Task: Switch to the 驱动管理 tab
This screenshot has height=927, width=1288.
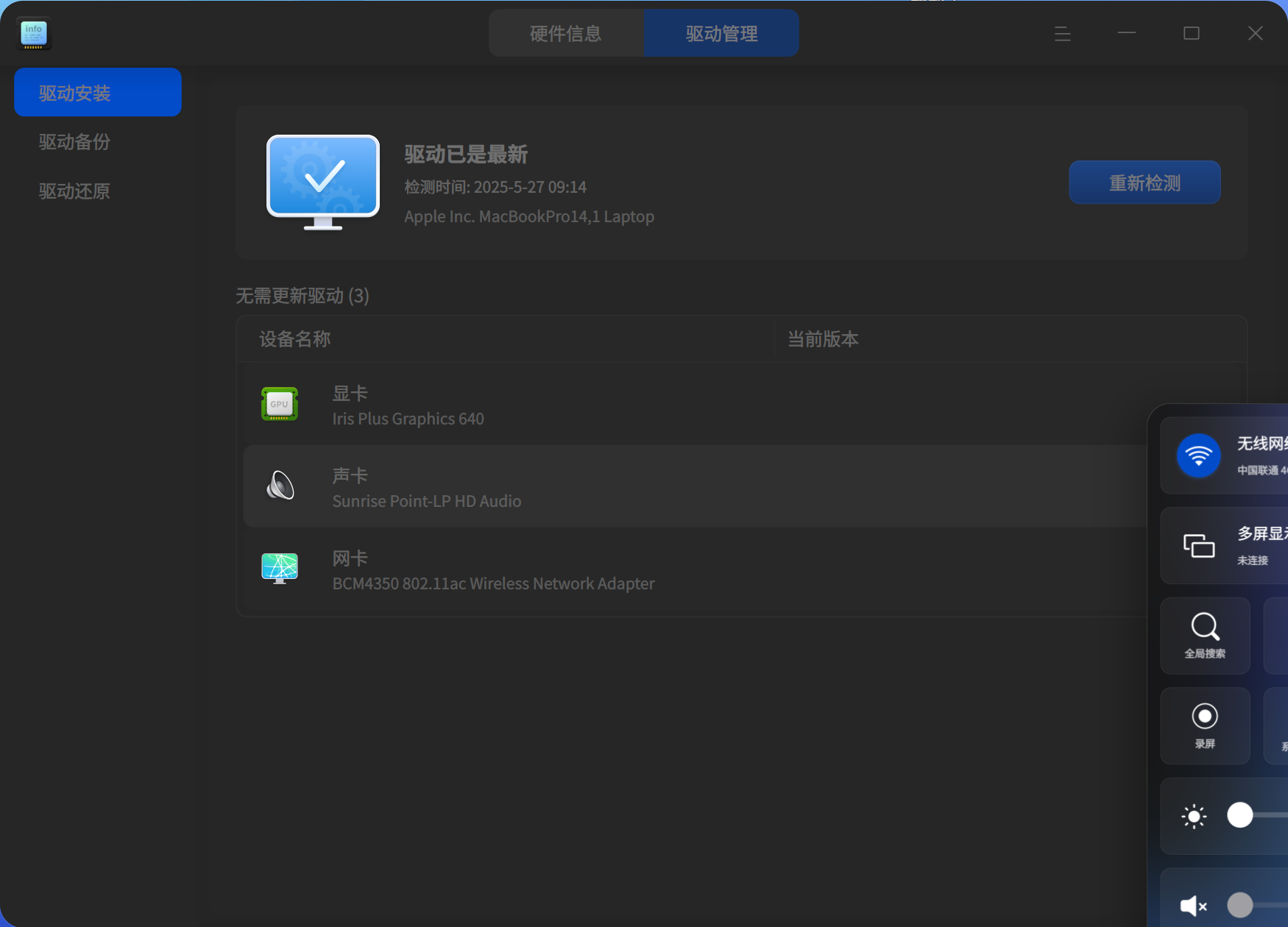Action: (x=721, y=33)
